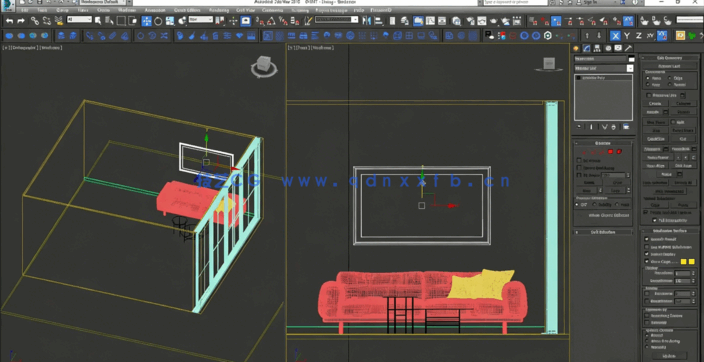Click the Hide Unselected button
Screen dimensions: 704x362
click(669, 191)
